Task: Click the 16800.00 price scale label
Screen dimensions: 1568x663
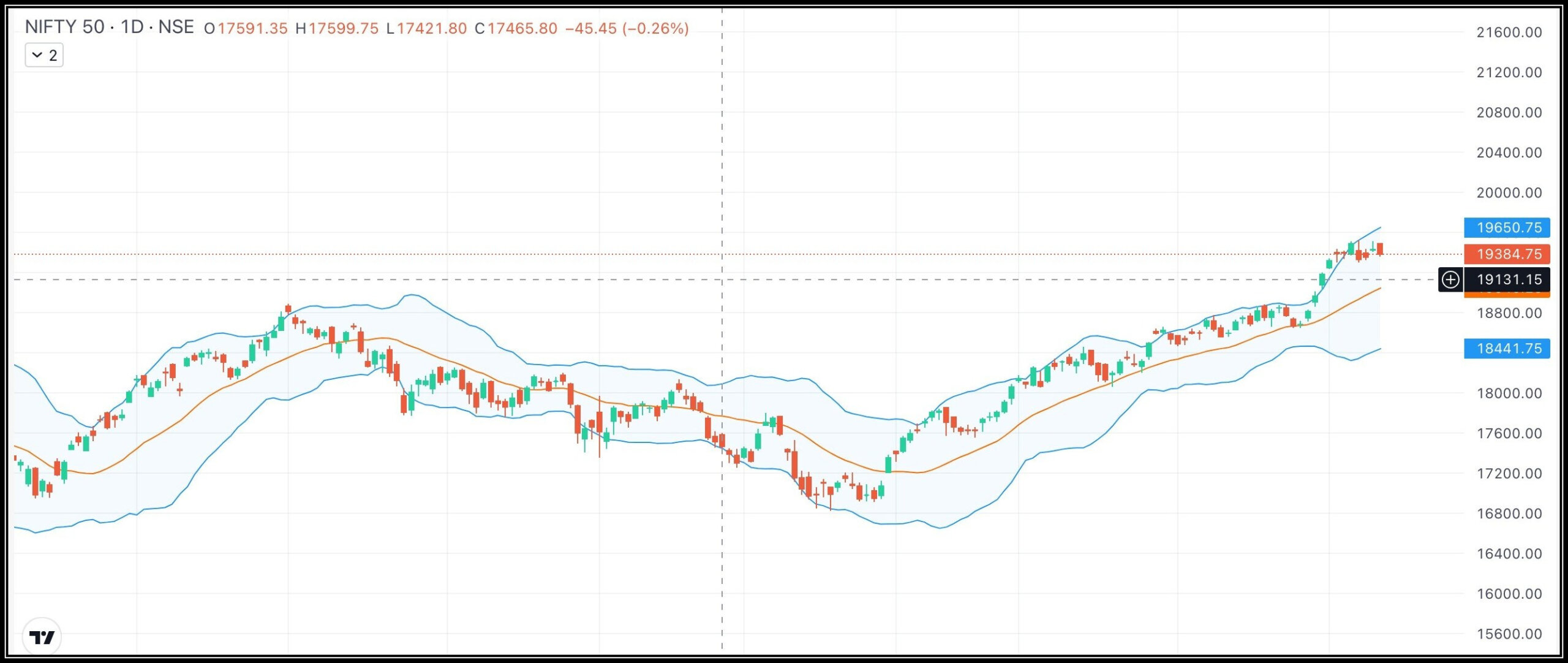Action: tap(1509, 513)
